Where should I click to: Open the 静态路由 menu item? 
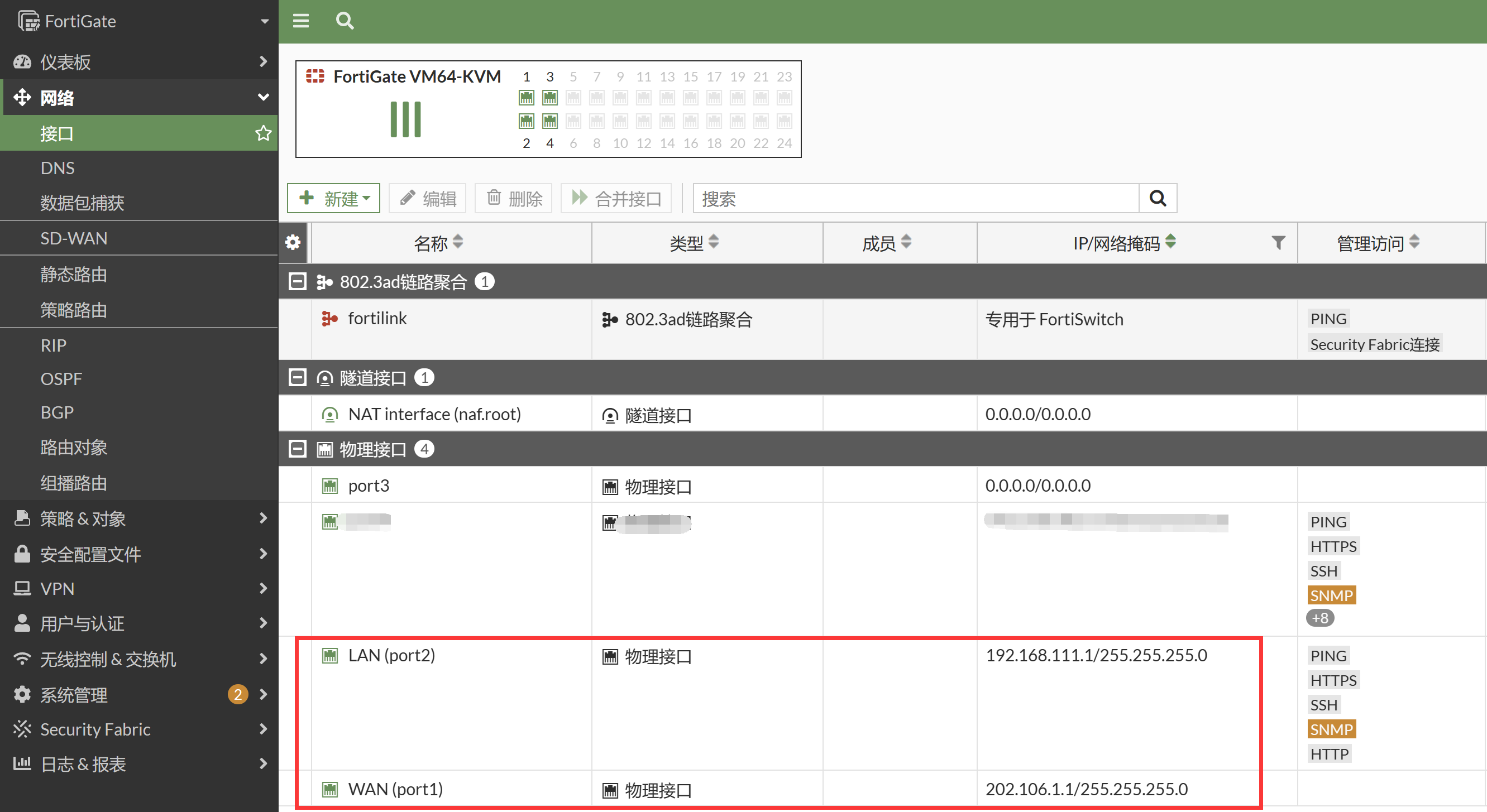click(74, 274)
